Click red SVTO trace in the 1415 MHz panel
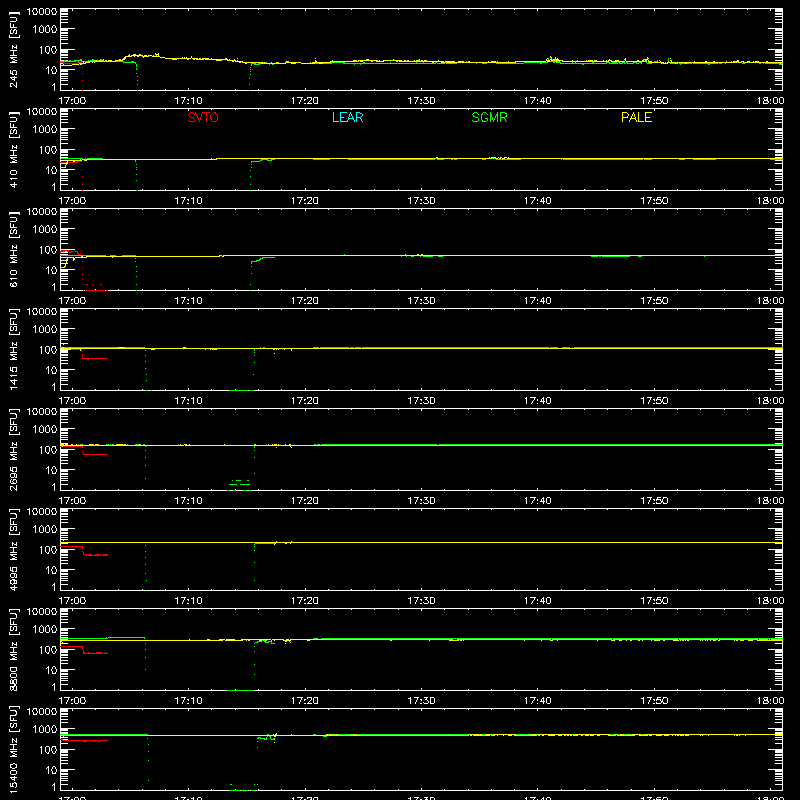 (95, 358)
